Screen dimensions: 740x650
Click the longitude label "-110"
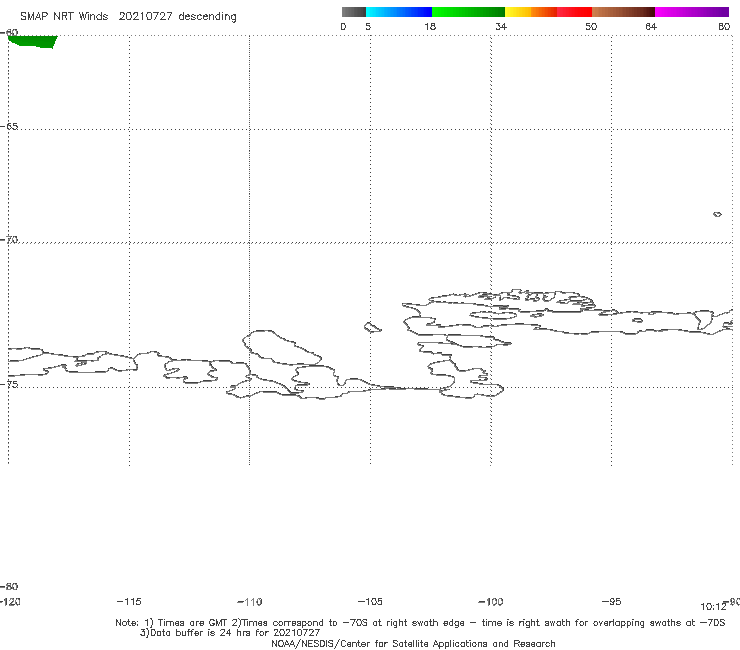[x=250, y=602]
